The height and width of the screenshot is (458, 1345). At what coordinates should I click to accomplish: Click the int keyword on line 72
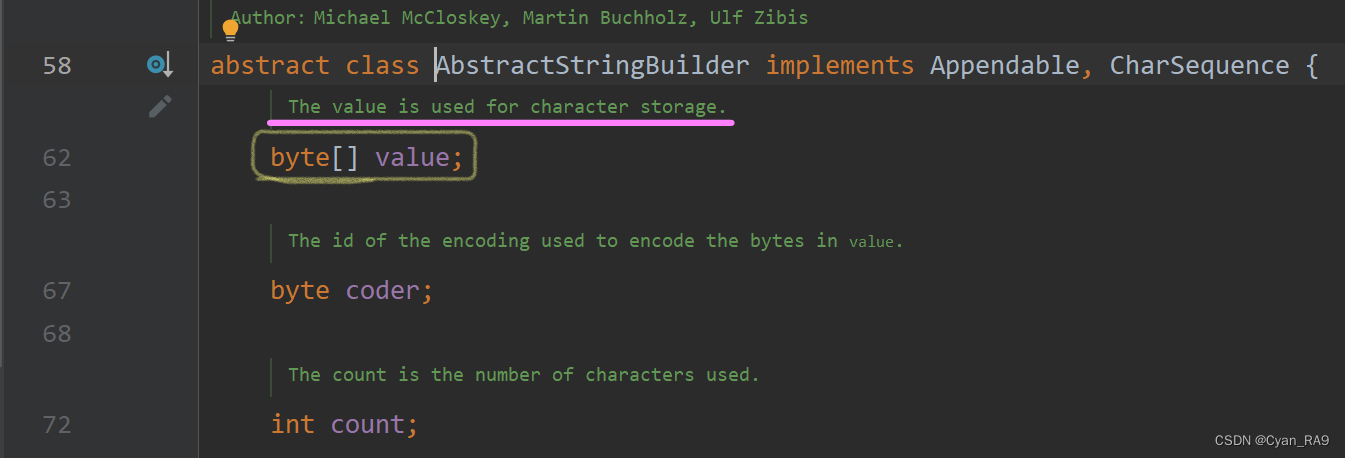[292, 425]
